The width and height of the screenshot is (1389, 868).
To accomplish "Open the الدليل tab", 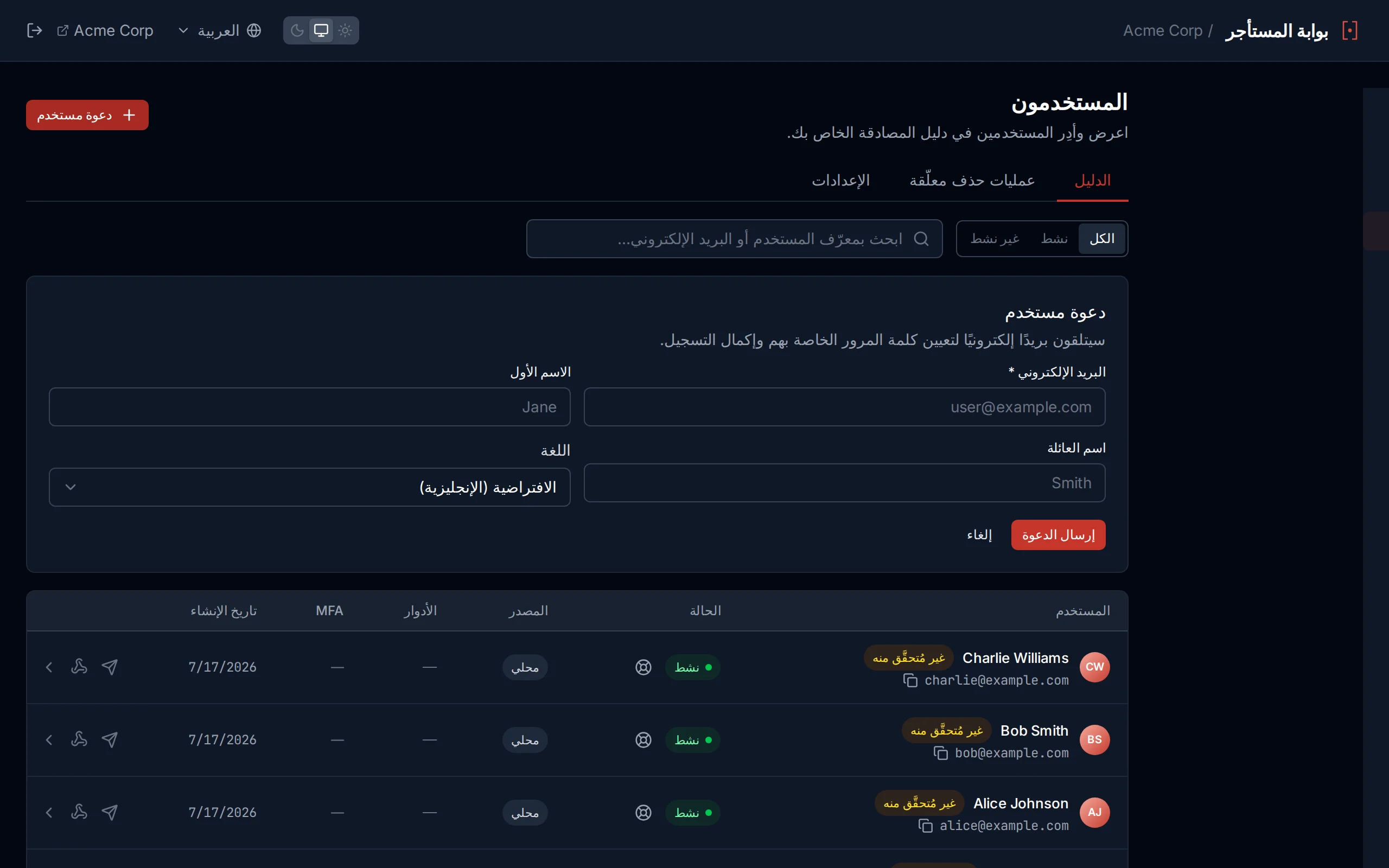I will coord(1092,180).
